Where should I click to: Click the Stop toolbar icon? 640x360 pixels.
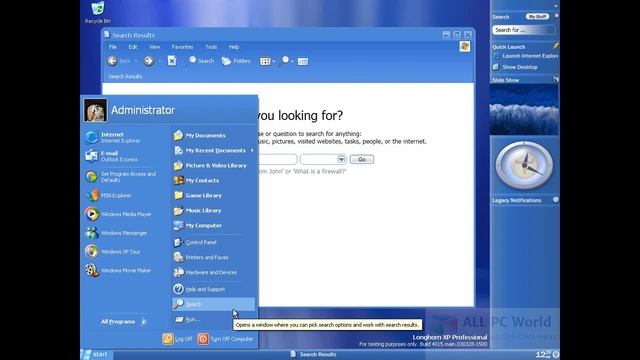coord(172,61)
